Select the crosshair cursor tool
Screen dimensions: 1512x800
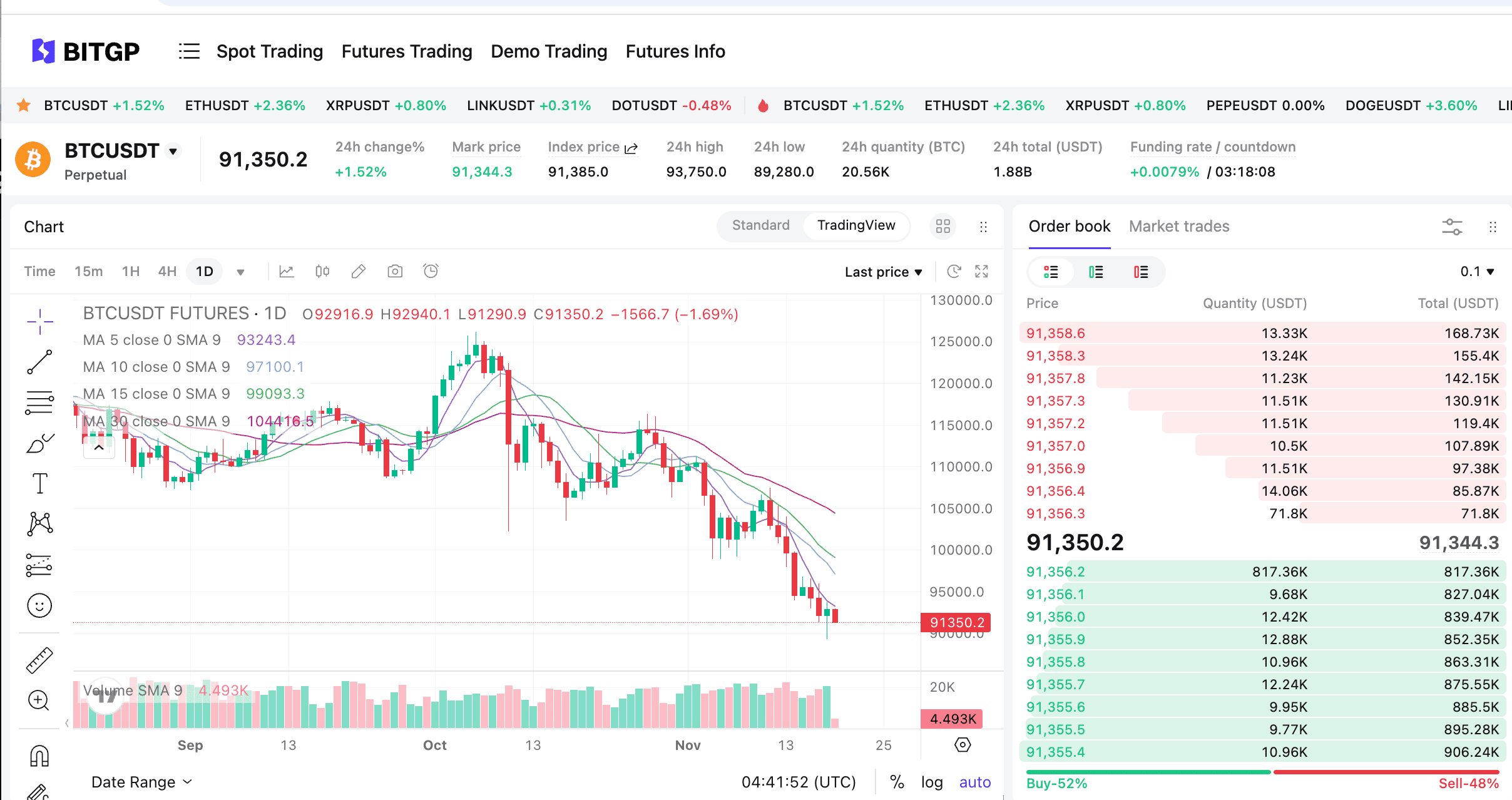[x=39, y=321]
